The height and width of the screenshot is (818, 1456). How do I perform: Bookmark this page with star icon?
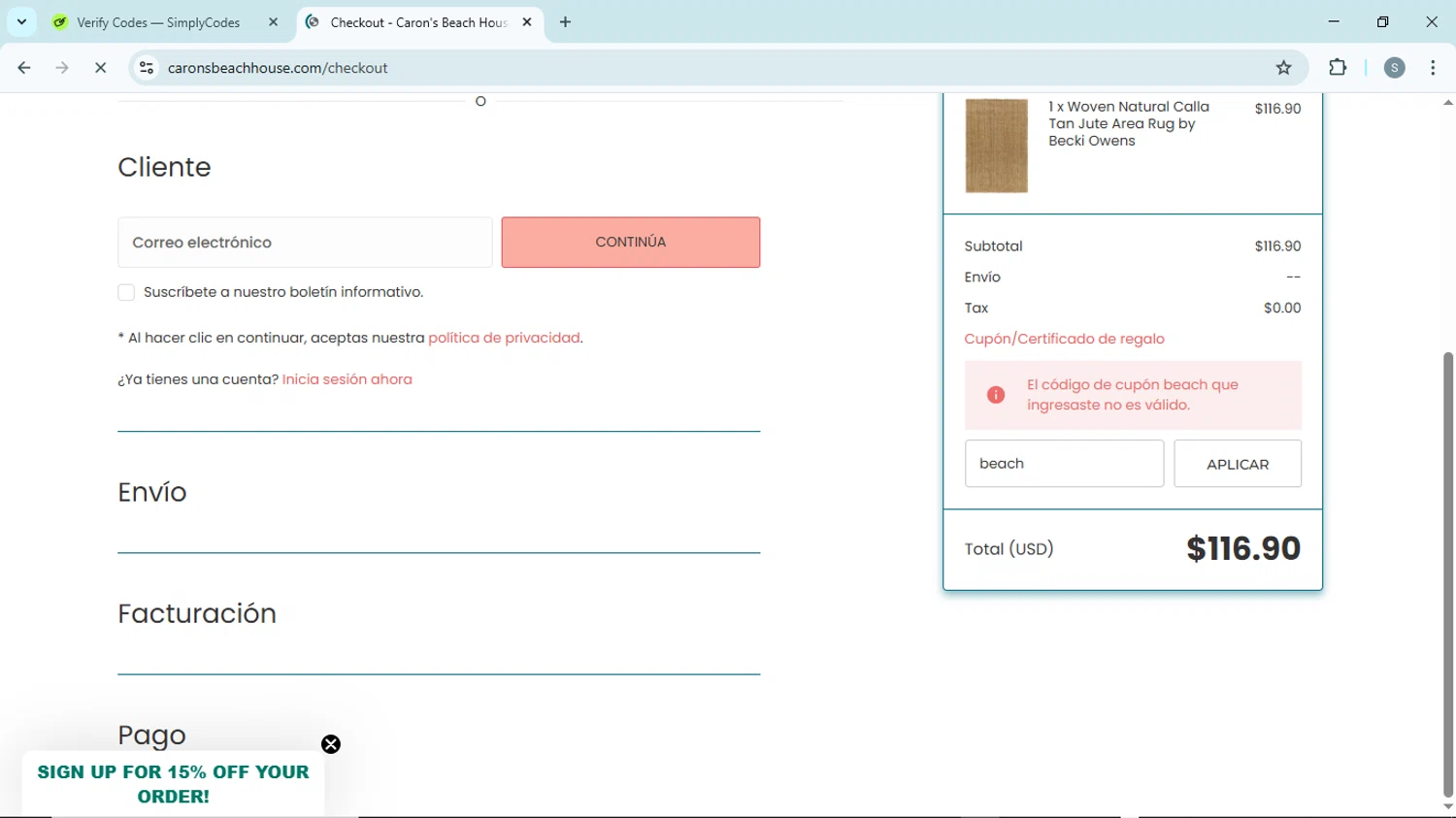(1283, 68)
